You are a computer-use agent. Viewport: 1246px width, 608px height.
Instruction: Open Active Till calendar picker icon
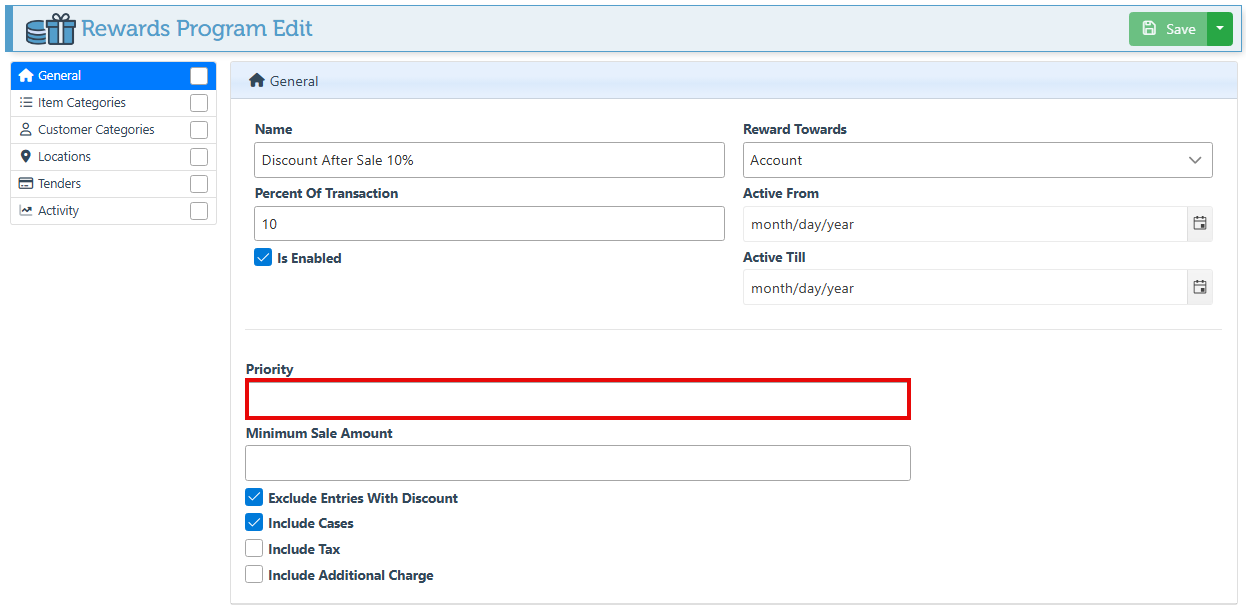click(1200, 288)
